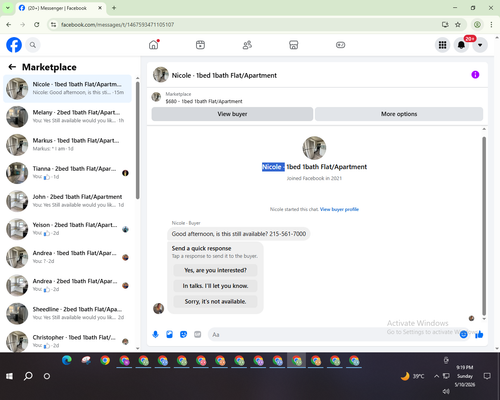Open Tianna 2bed 1bath conversation

pos(67,173)
